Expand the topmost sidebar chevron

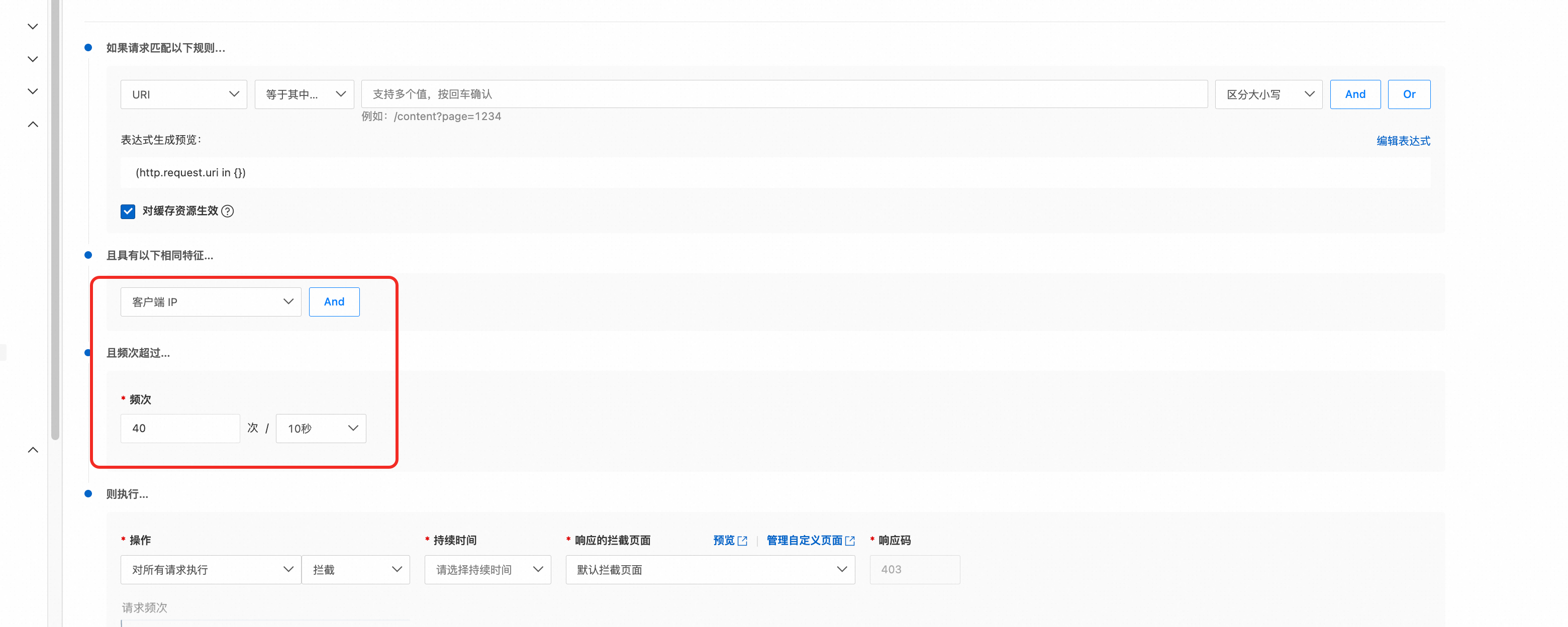tap(33, 27)
